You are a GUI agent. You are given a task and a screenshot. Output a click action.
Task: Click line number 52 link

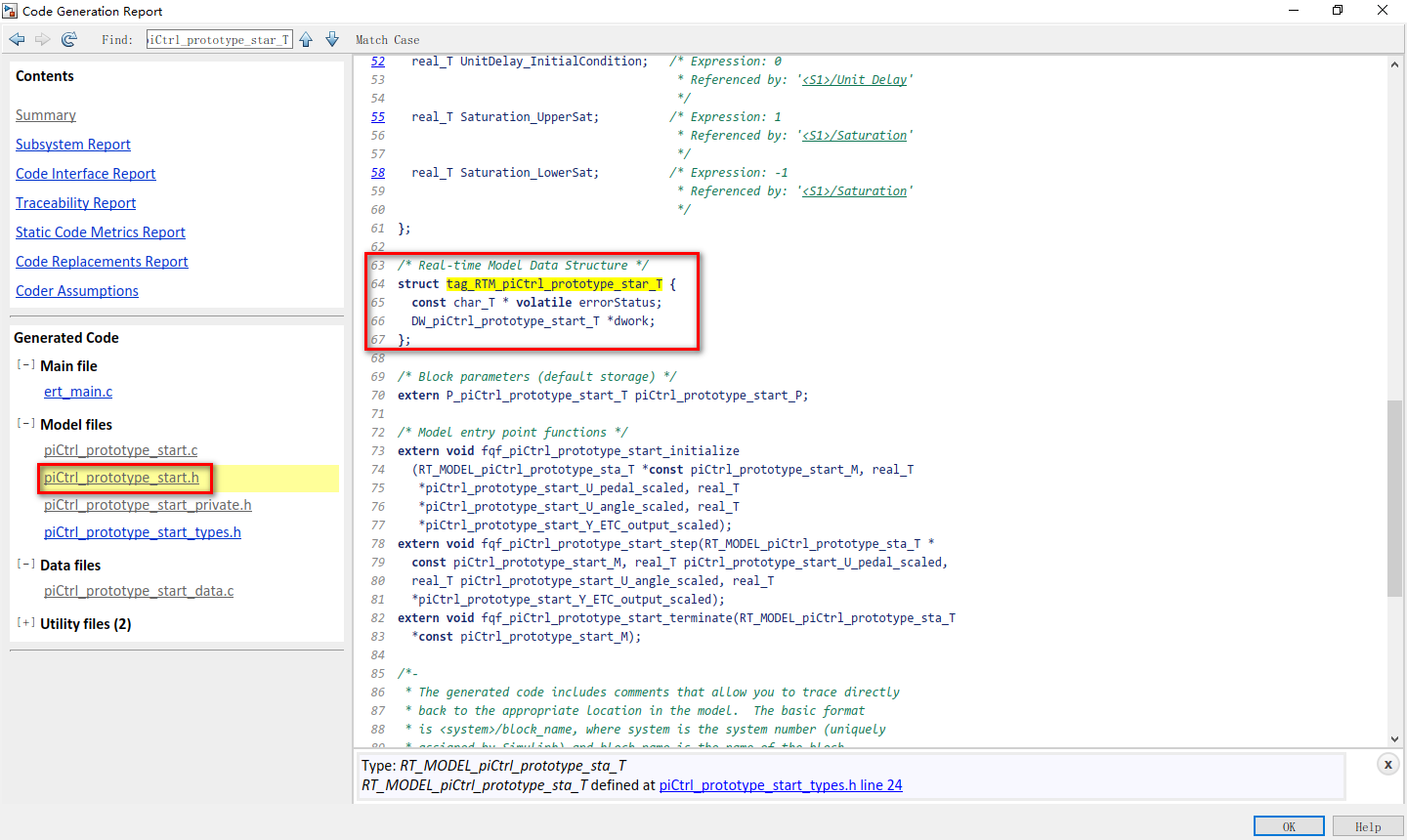(x=378, y=62)
